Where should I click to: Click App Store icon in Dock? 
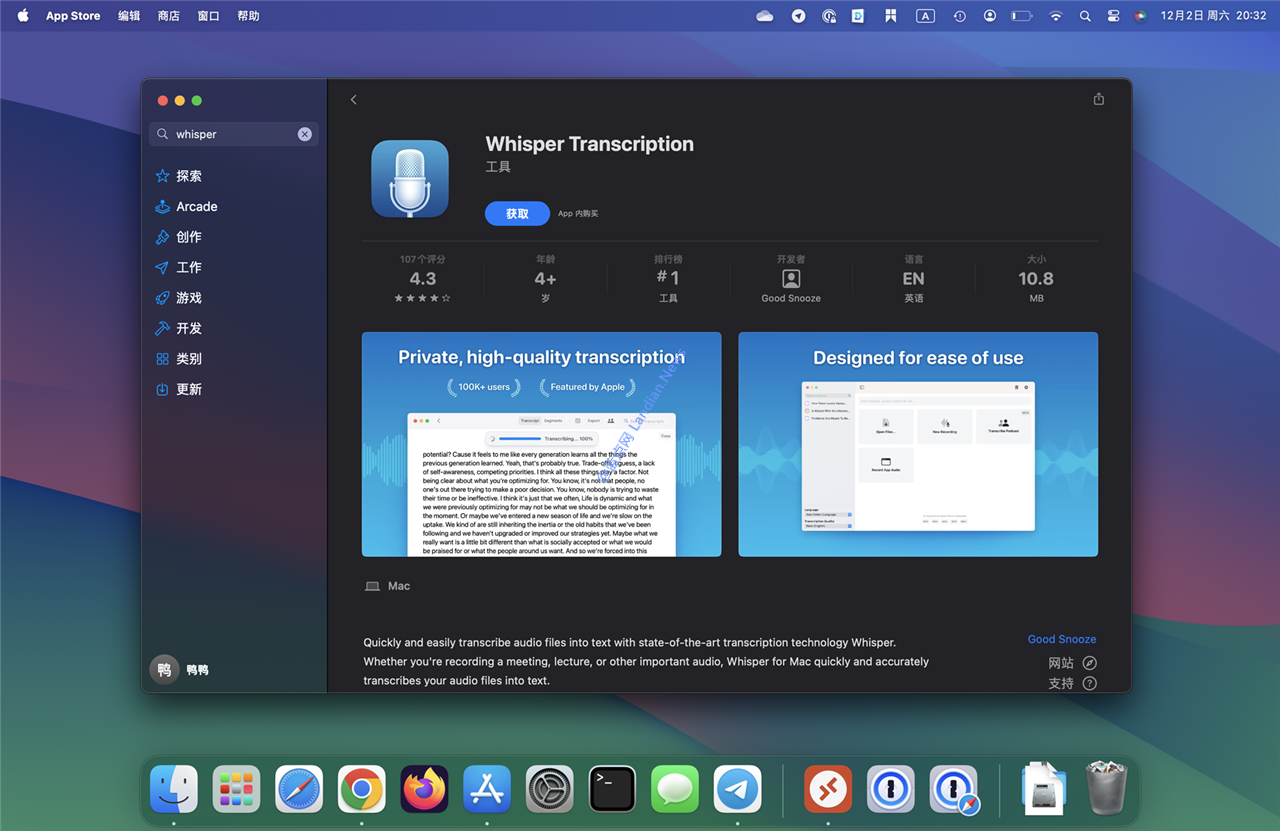click(x=487, y=789)
